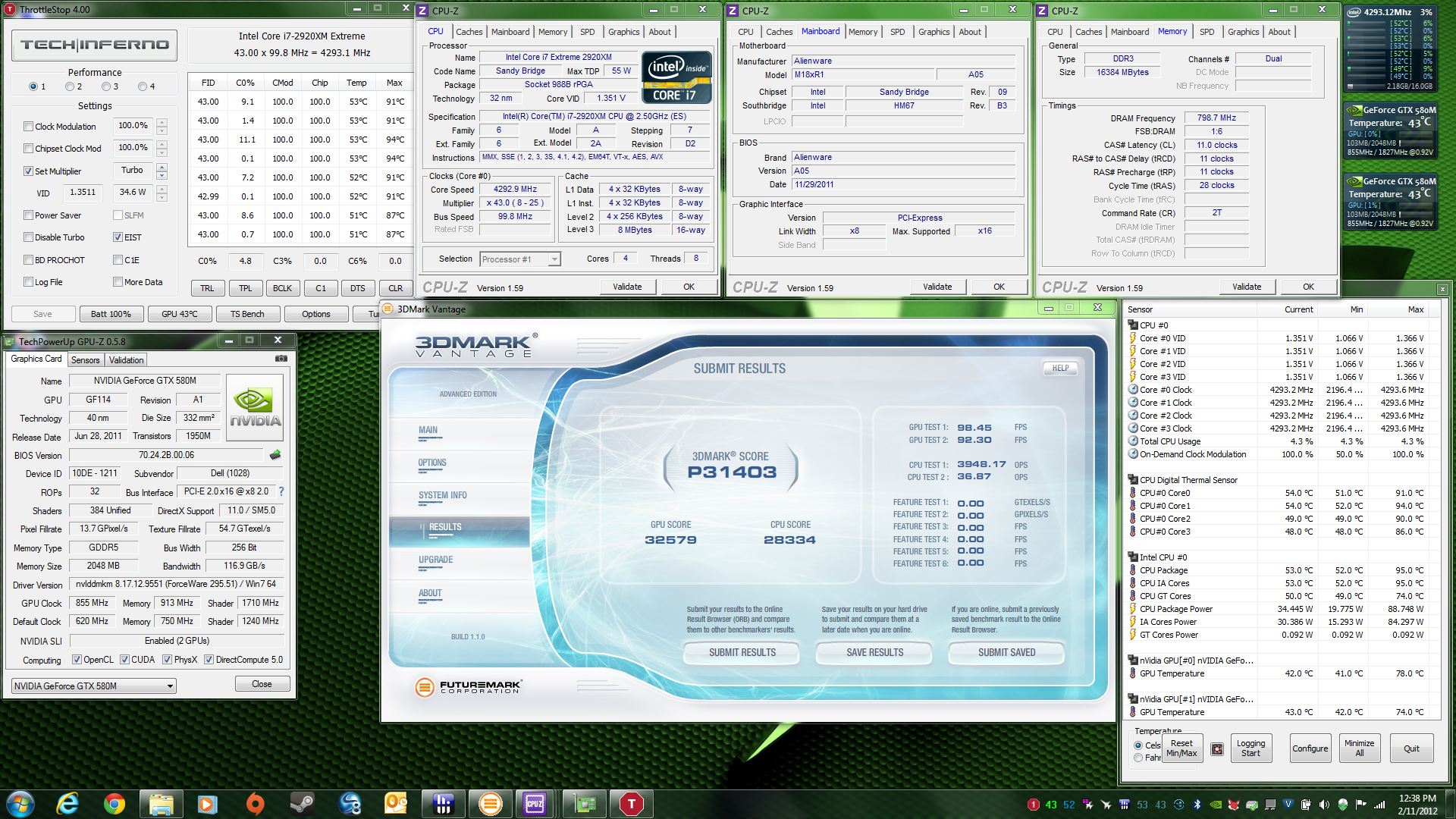Screen dimensions: 1456x819
Task: Click the Chipset Clock Mod stepper arrows
Action: coord(162,148)
